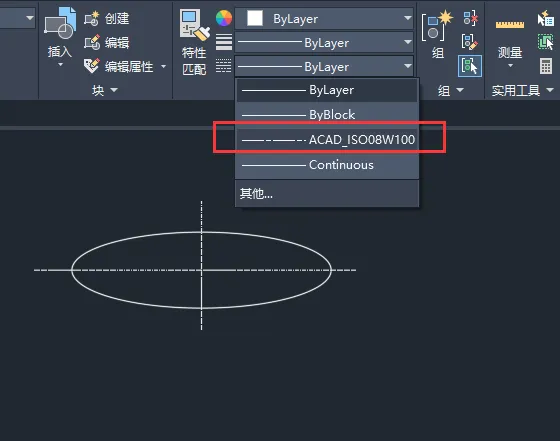Pick the ByBlock linetype entry
560x441 pixels.
point(327,115)
